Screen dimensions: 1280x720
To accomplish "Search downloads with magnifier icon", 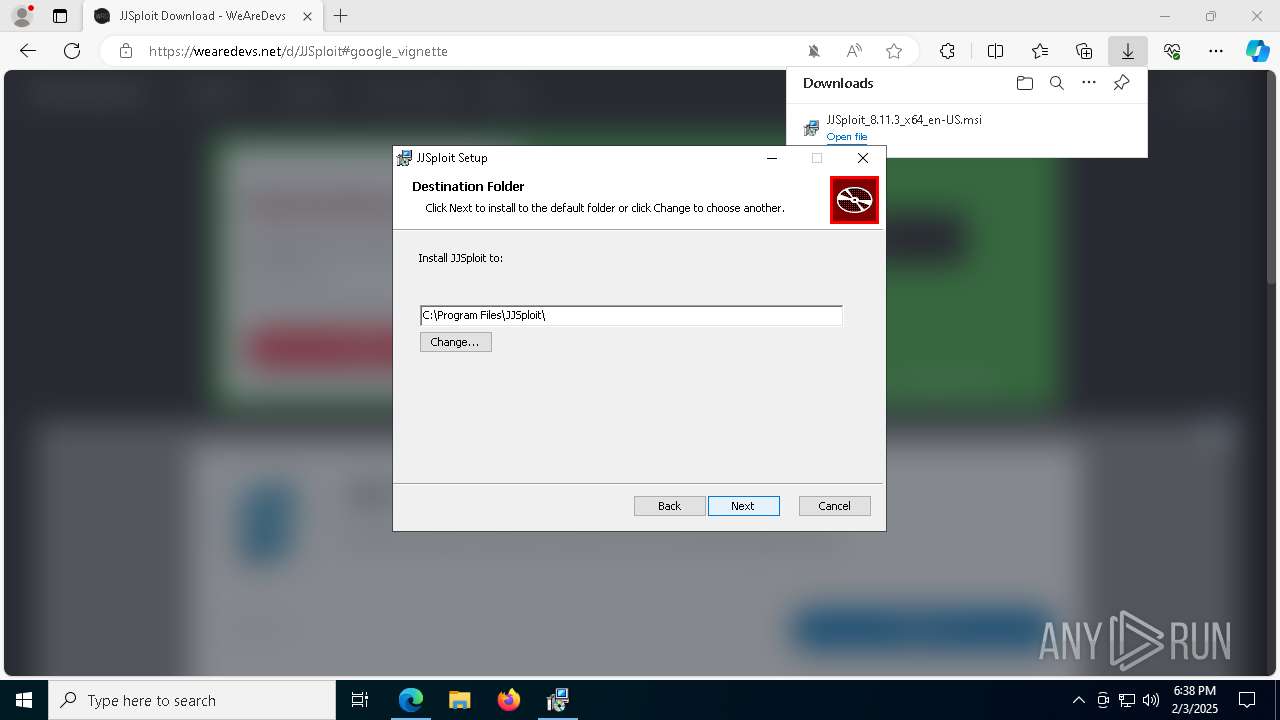I will pos(1056,83).
